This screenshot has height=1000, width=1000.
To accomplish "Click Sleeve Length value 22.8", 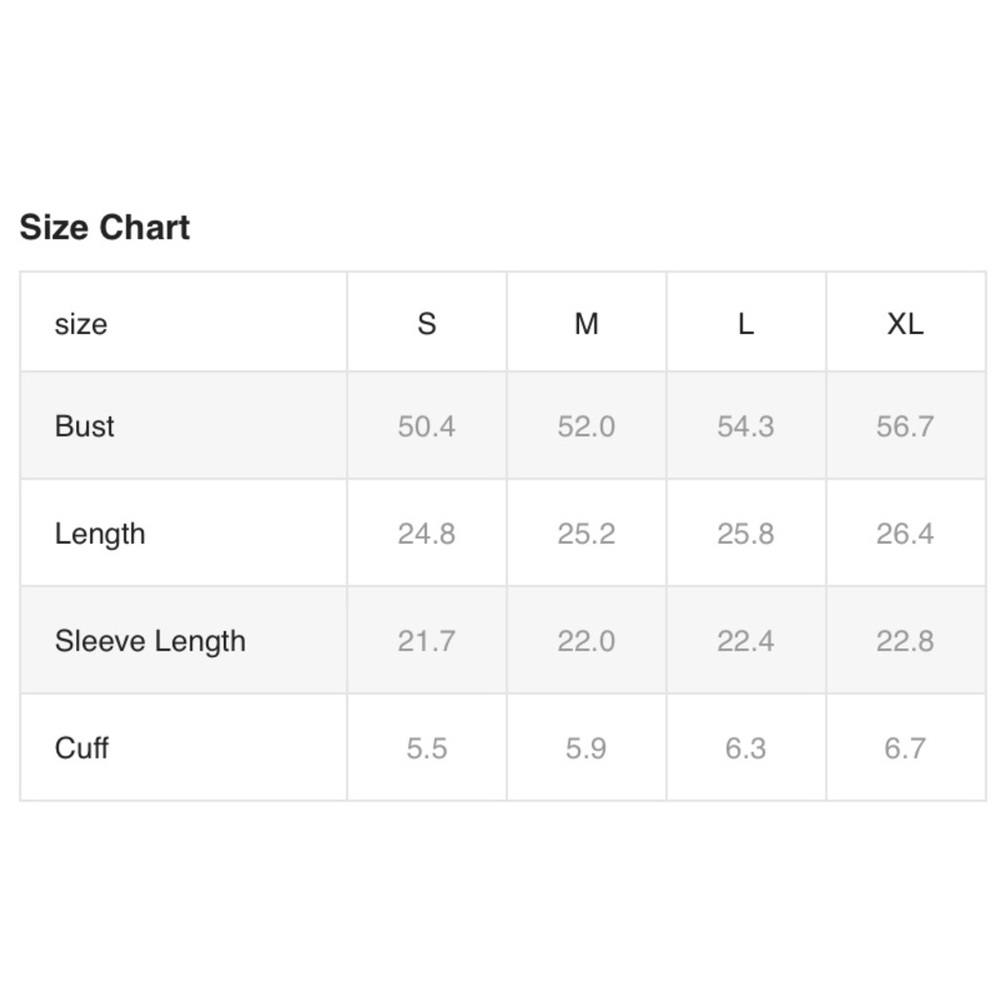I will (905, 641).
